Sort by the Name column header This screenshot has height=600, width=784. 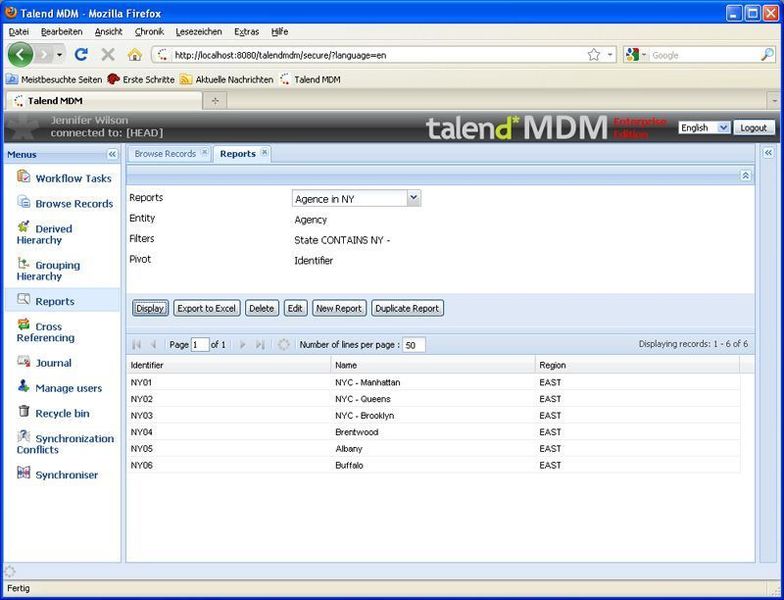pyautogui.click(x=433, y=365)
